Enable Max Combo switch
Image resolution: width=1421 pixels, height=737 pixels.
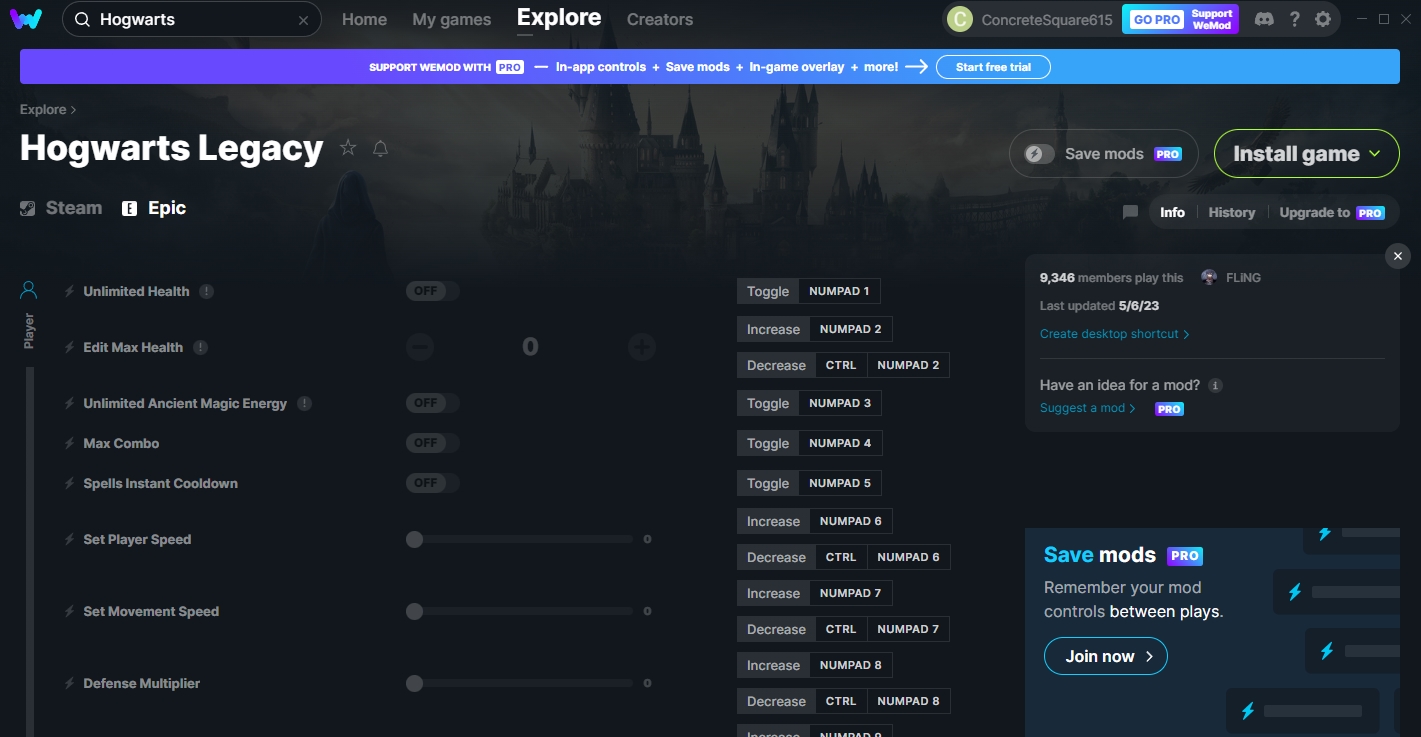point(432,443)
